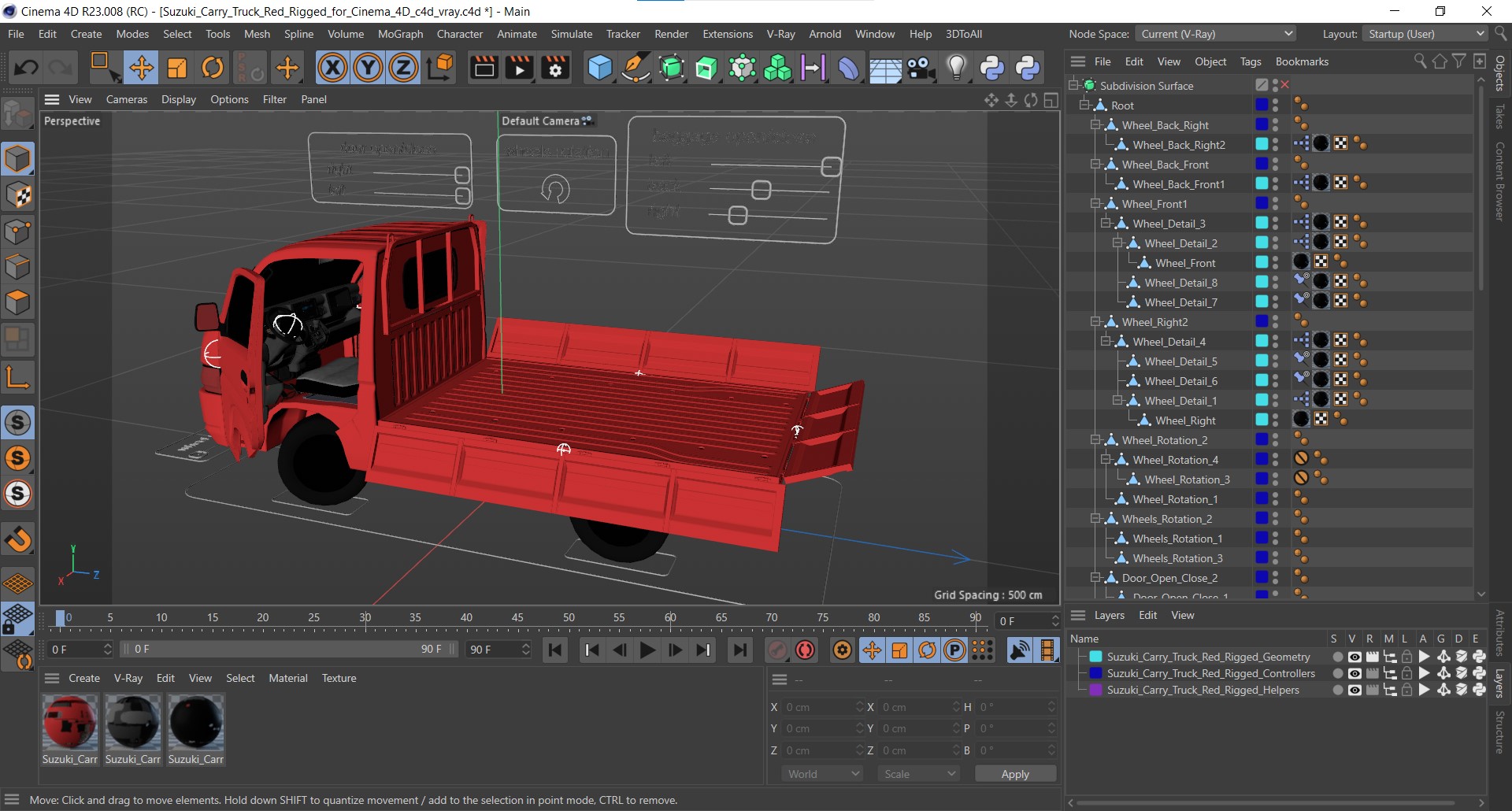Click the Extrude generator icon
The width and height of the screenshot is (1512, 811).
pos(706,68)
